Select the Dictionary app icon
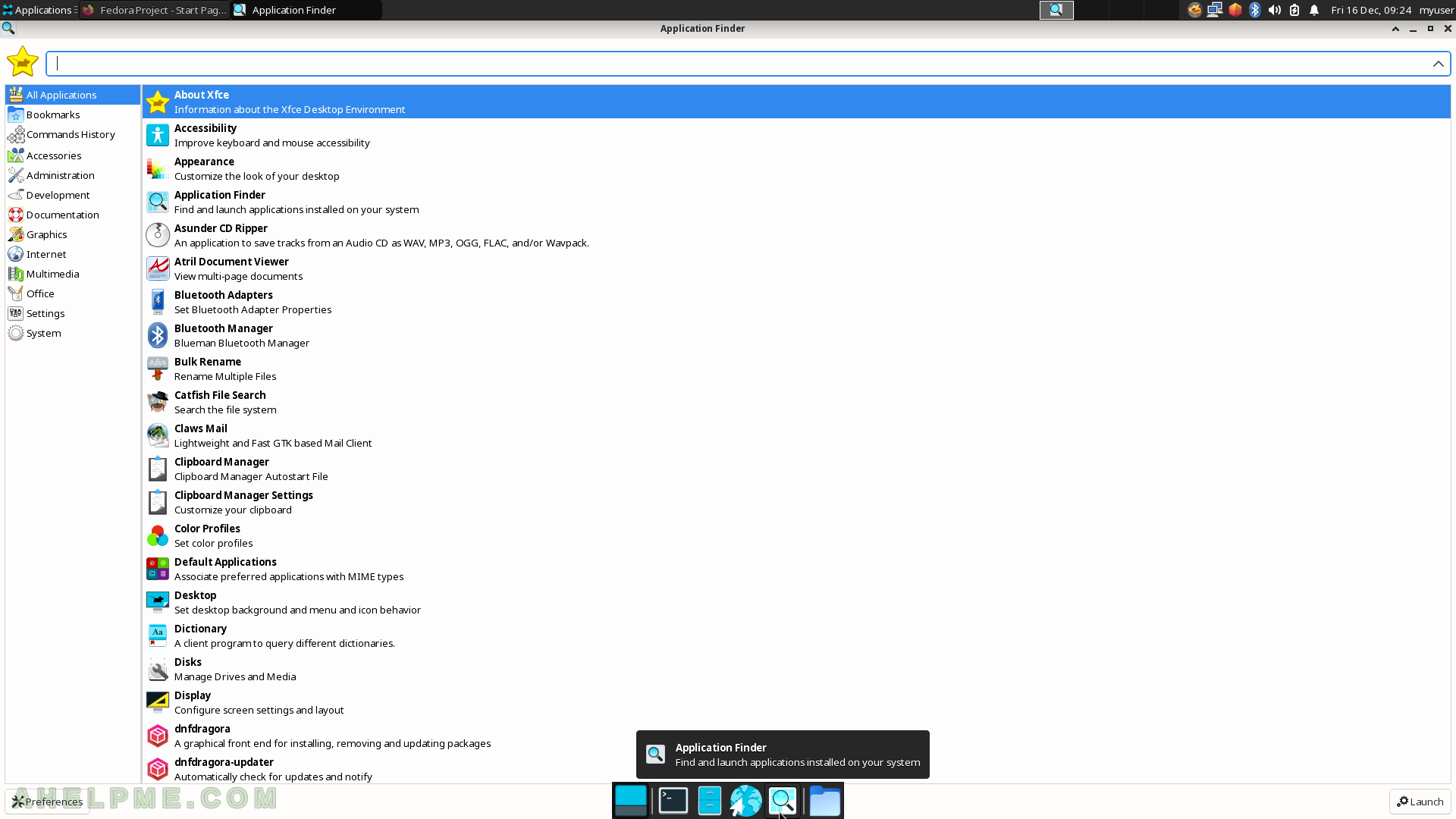1456x819 pixels. coord(158,635)
